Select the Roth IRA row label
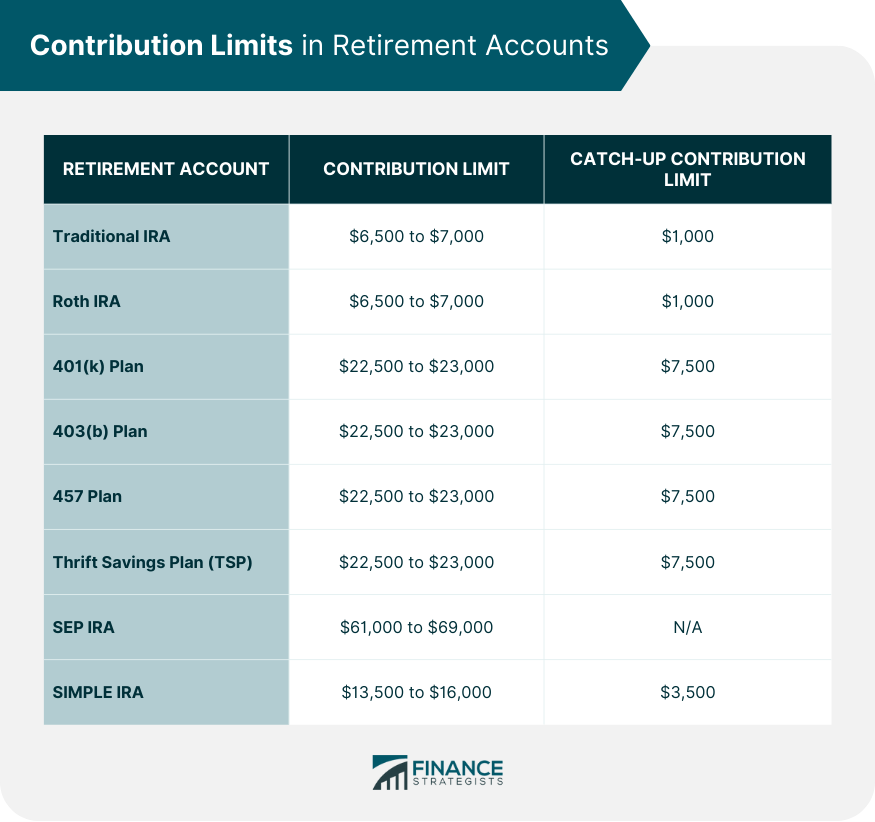The width and height of the screenshot is (875, 822). click(x=87, y=301)
